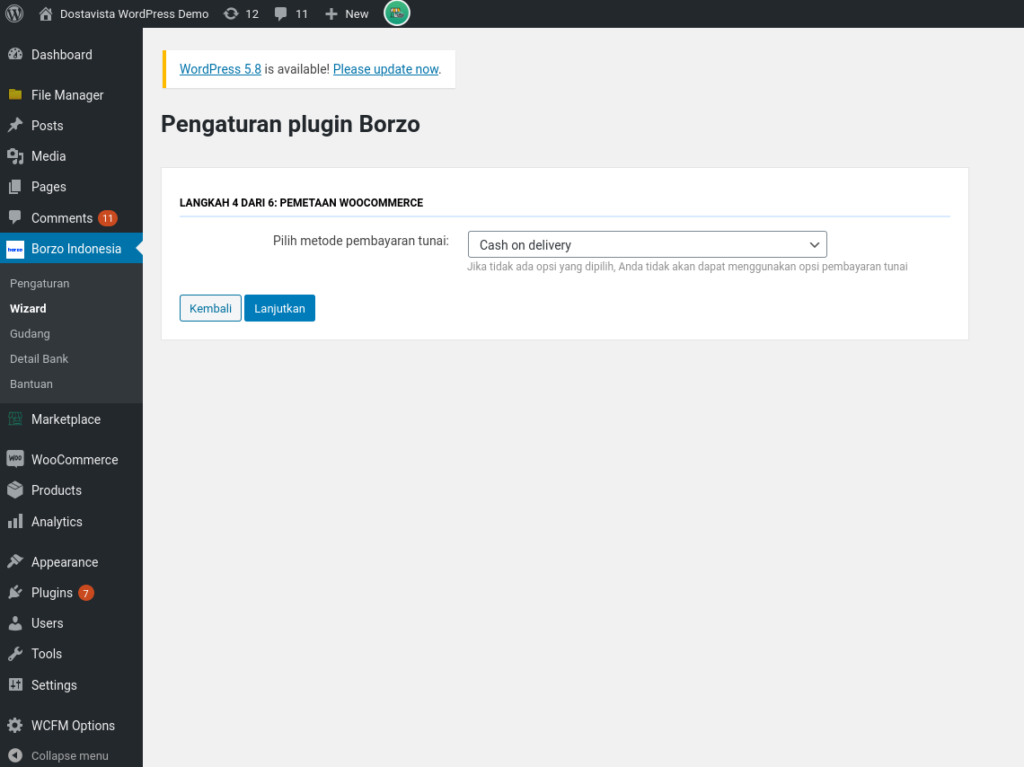Click the dropdown chevron arrow
Viewport: 1024px width, 767px height.
click(x=814, y=245)
